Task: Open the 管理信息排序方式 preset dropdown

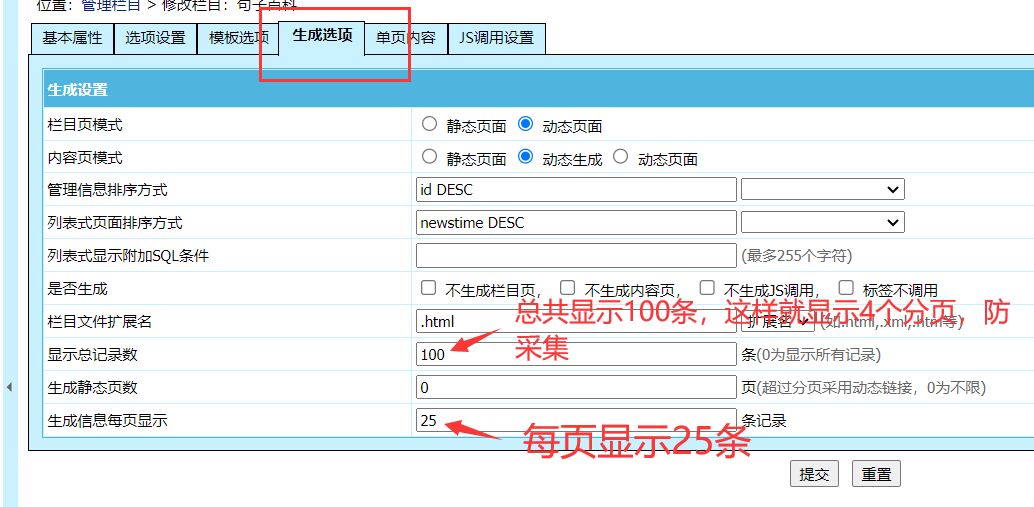Action: tap(822, 189)
